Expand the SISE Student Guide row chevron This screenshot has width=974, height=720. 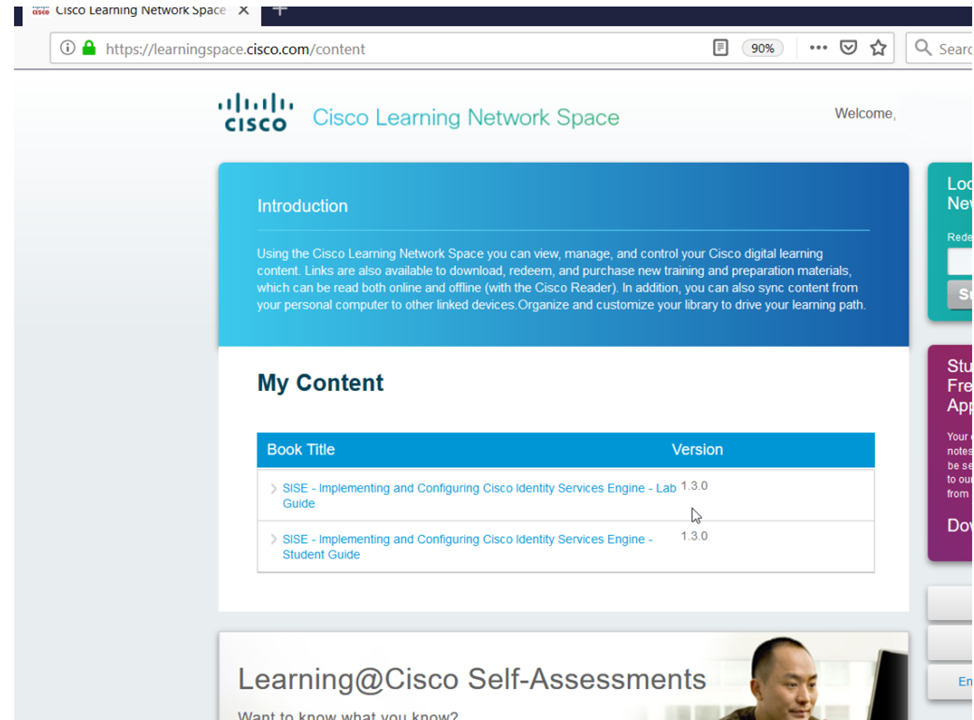274,540
